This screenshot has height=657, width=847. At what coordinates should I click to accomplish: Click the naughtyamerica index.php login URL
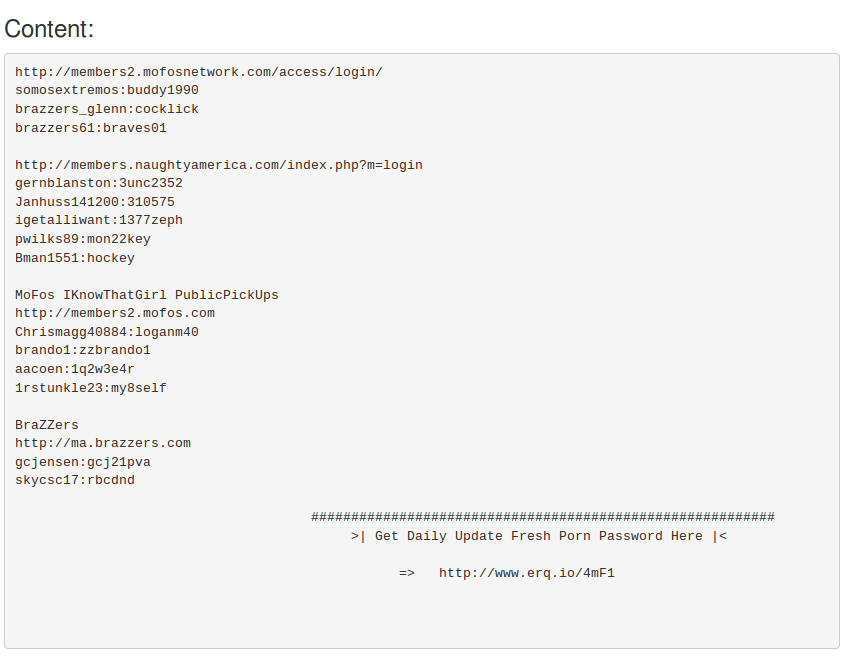[219, 165]
